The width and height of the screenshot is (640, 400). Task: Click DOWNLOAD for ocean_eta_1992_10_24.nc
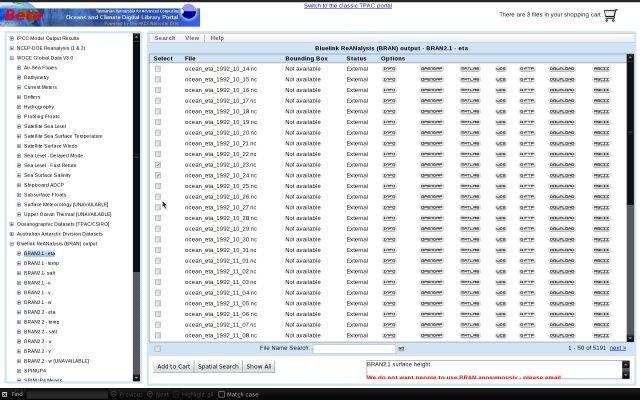pyautogui.click(x=562, y=176)
